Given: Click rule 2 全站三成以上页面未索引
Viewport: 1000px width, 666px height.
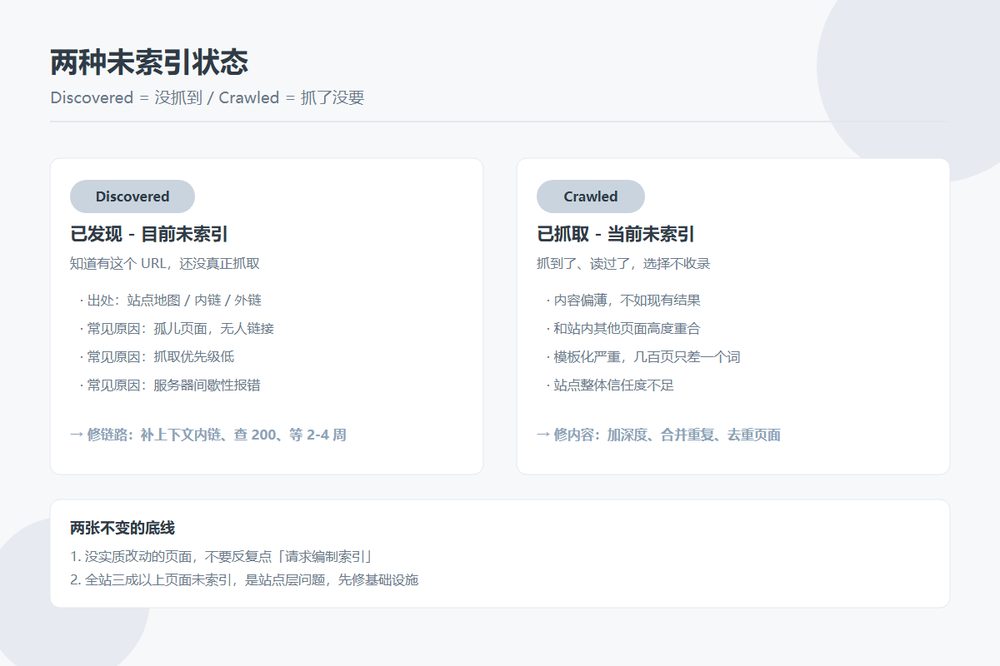Looking at the screenshot, I should pyautogui.click(x=244, y=580).
